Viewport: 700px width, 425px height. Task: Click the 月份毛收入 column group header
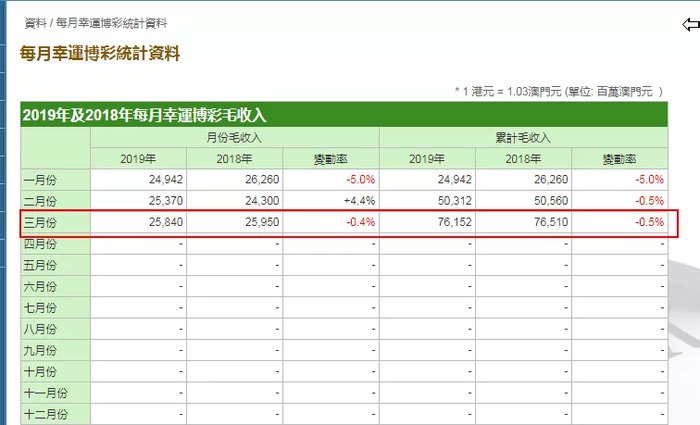pos(234,138)
